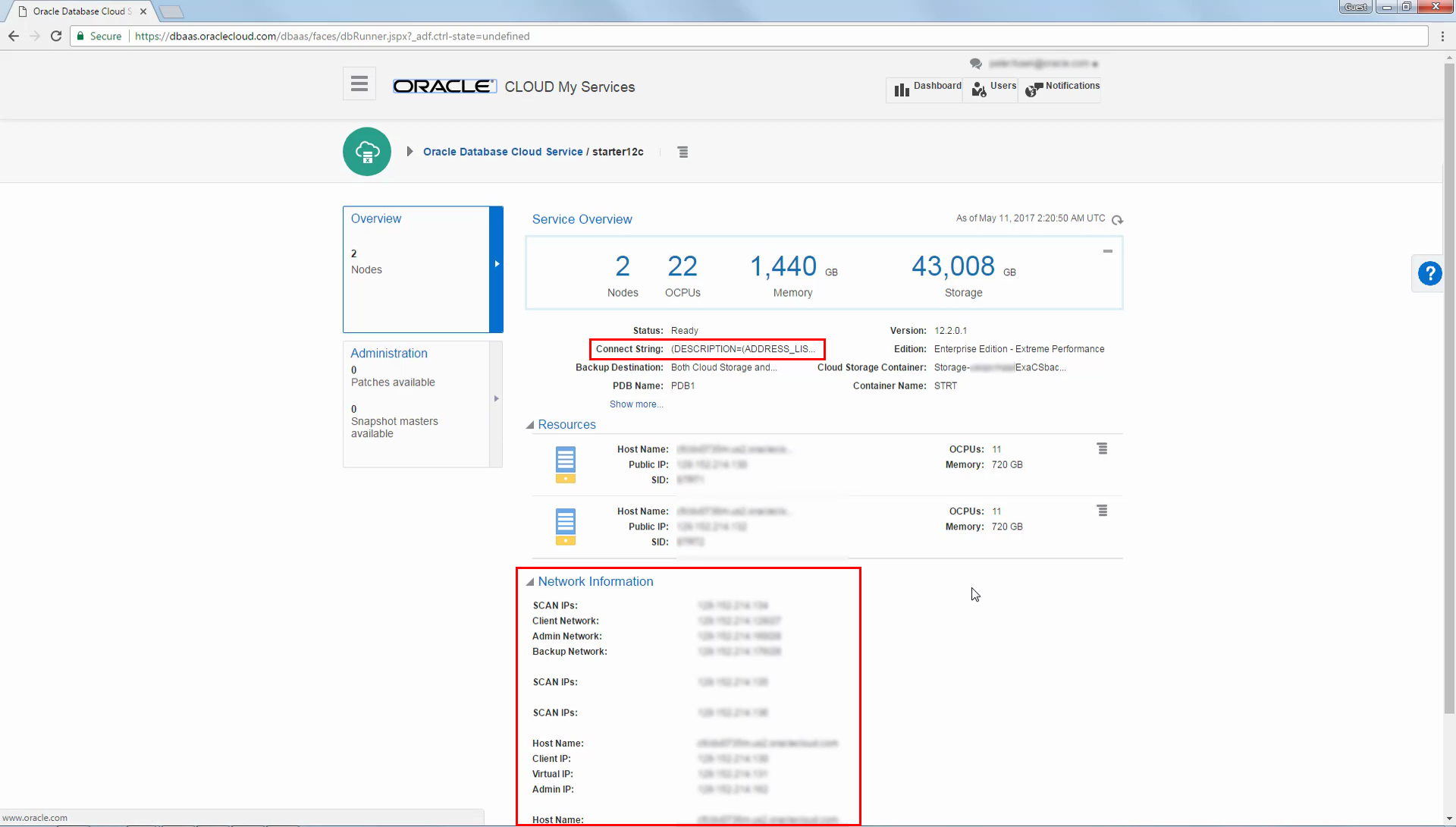Open the user account dropdown
Viewport: 1456px width, 827px height.
(1043, 64)
